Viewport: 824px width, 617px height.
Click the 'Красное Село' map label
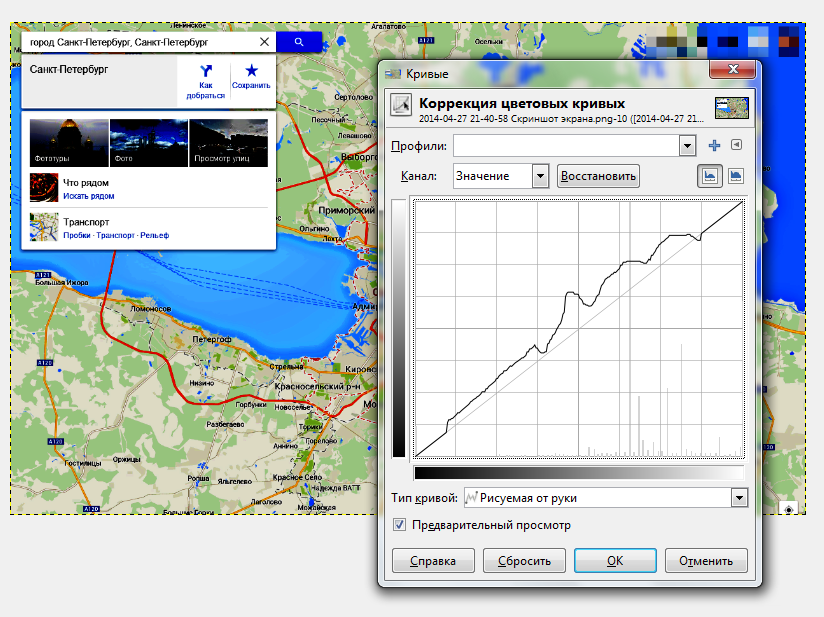(x=297, y=477)
